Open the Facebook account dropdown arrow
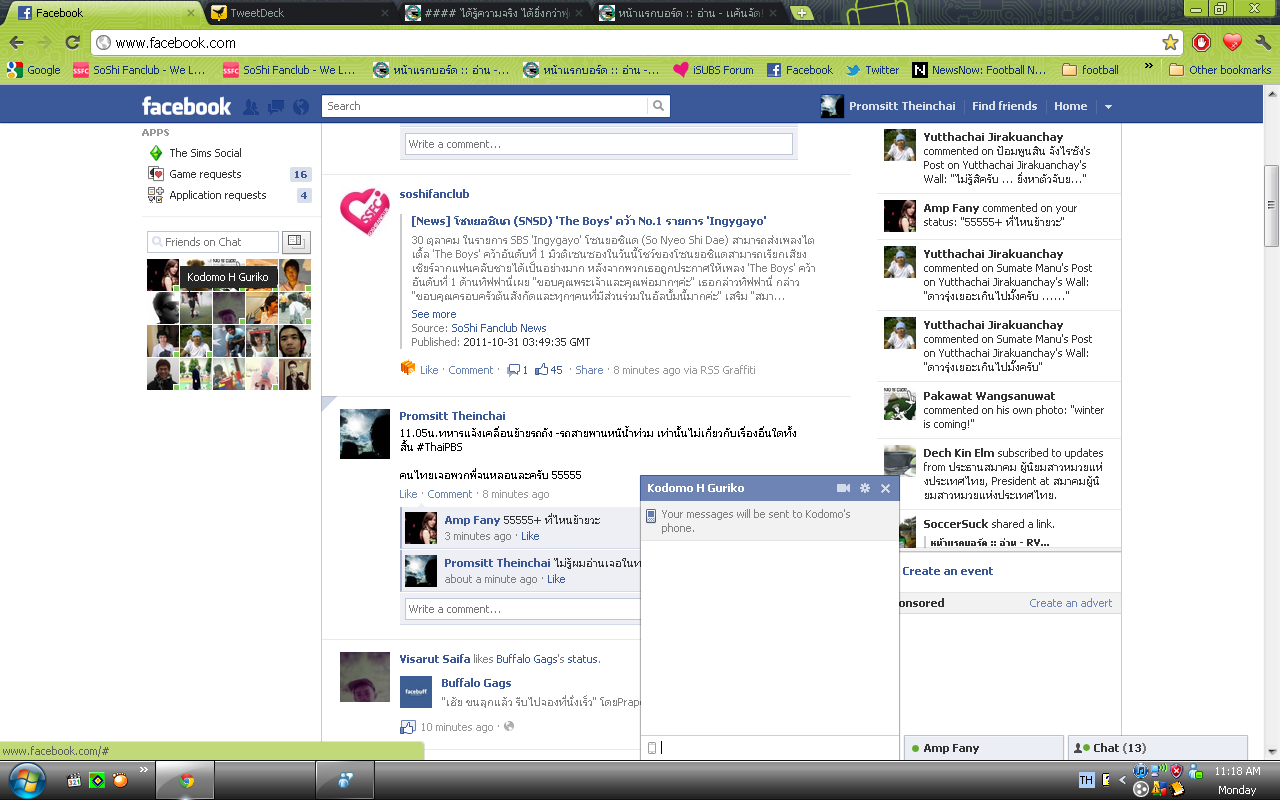The width and height of the screenshot is (1280, 800). point(1108,107)
